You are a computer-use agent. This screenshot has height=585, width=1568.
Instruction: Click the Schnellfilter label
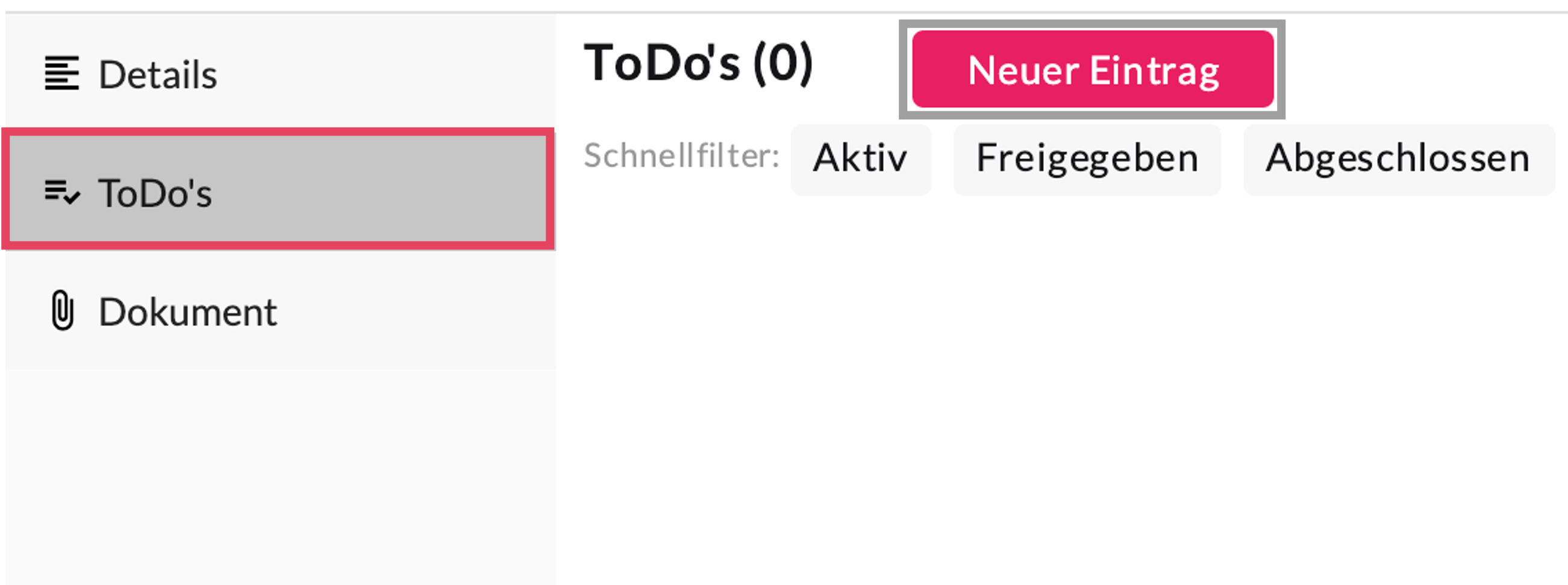point(681,156)
